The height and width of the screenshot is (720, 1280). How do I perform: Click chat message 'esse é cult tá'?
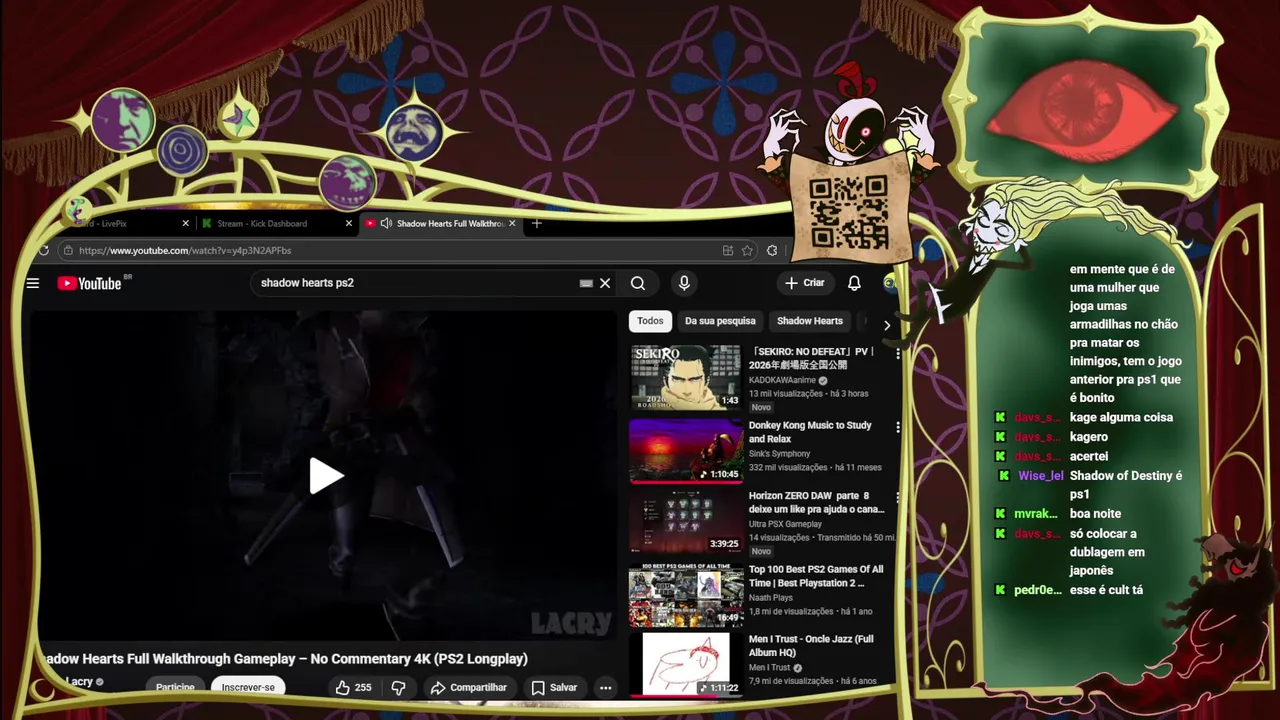[1106, 590]
